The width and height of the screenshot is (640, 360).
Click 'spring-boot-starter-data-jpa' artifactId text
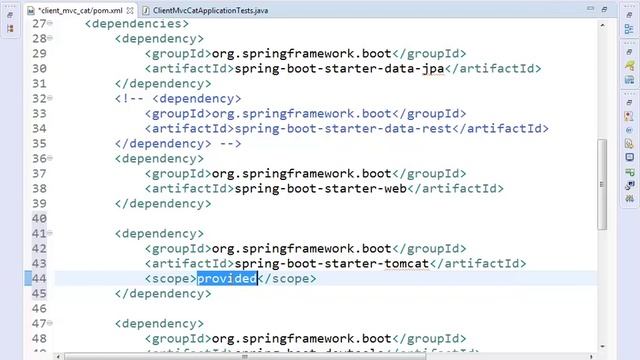(x=339, y=69)
